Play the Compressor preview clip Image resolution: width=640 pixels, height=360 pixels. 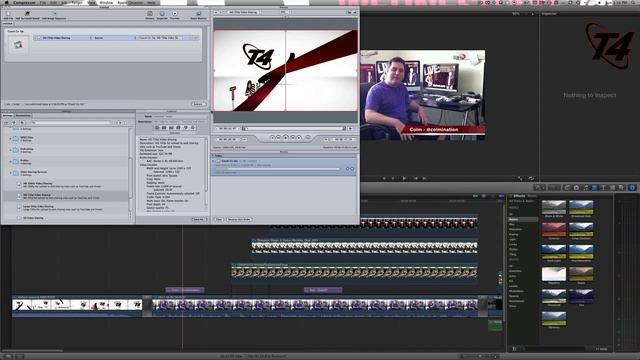(x=285, y=138)
